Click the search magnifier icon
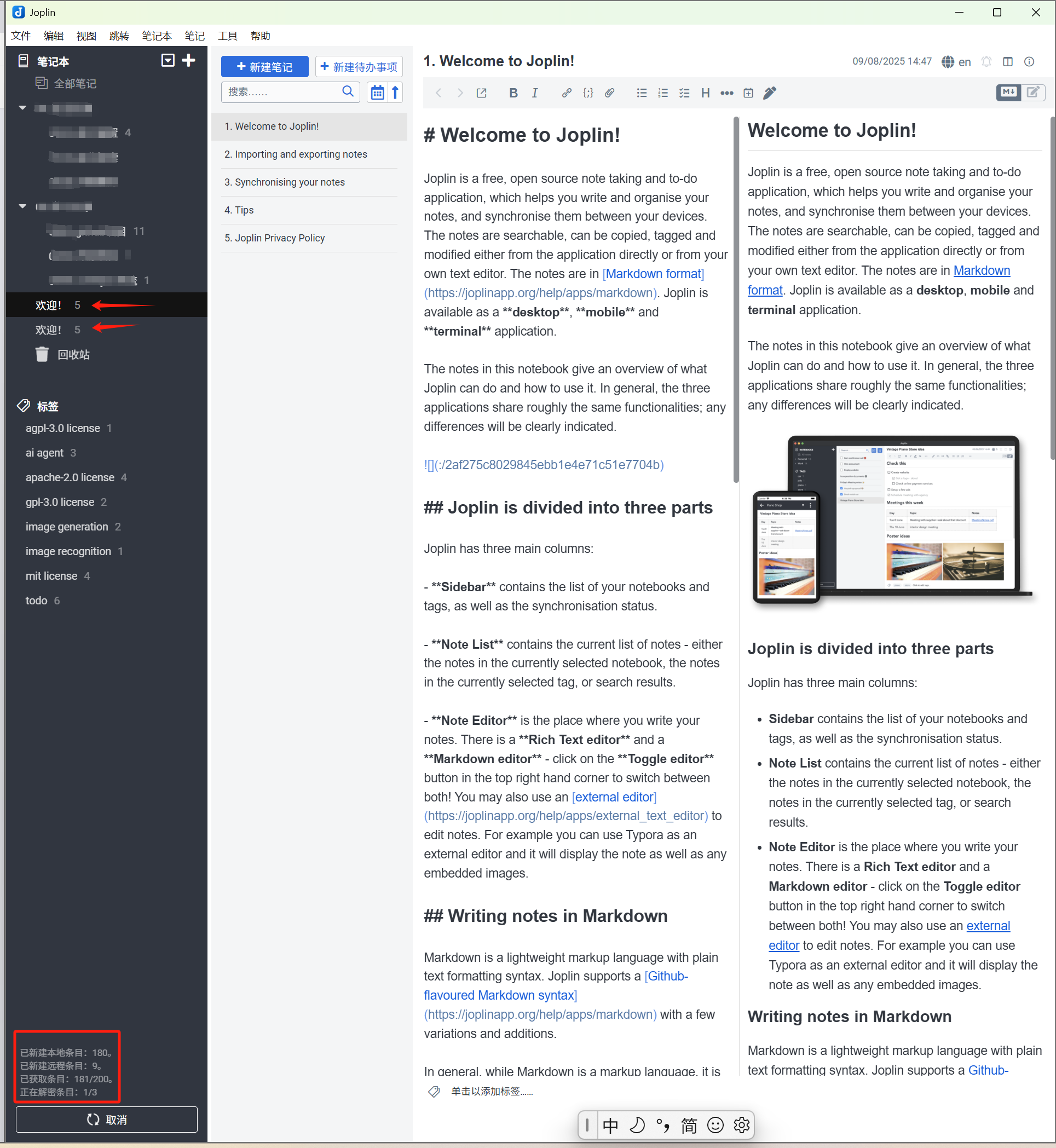 [x=348, y=91]
